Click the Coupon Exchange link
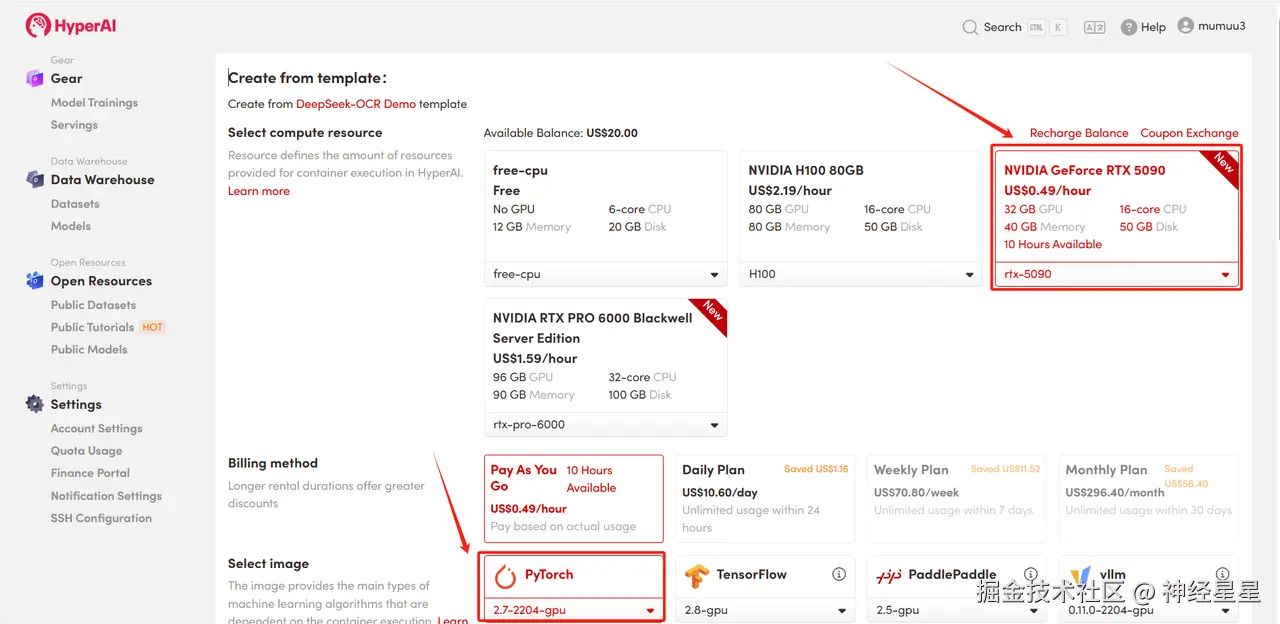The image size is (1280, 624). 1189,133
